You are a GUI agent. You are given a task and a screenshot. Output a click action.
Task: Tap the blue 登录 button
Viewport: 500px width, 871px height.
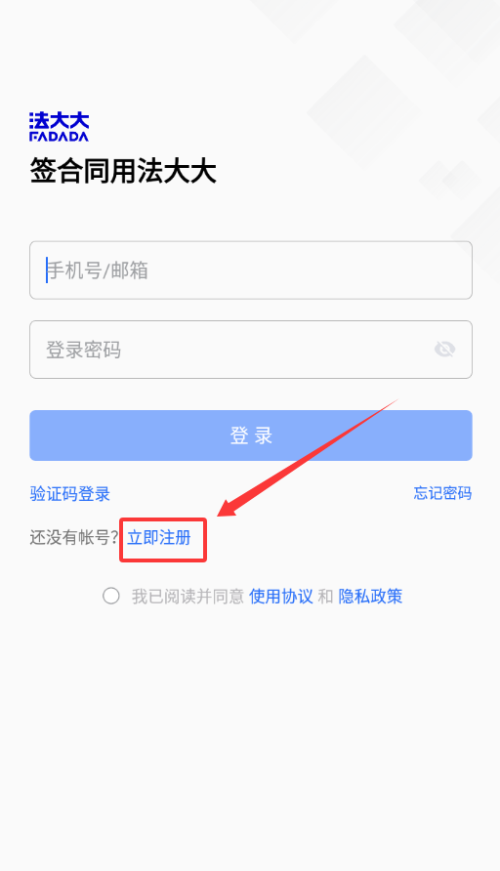point(251,436)
